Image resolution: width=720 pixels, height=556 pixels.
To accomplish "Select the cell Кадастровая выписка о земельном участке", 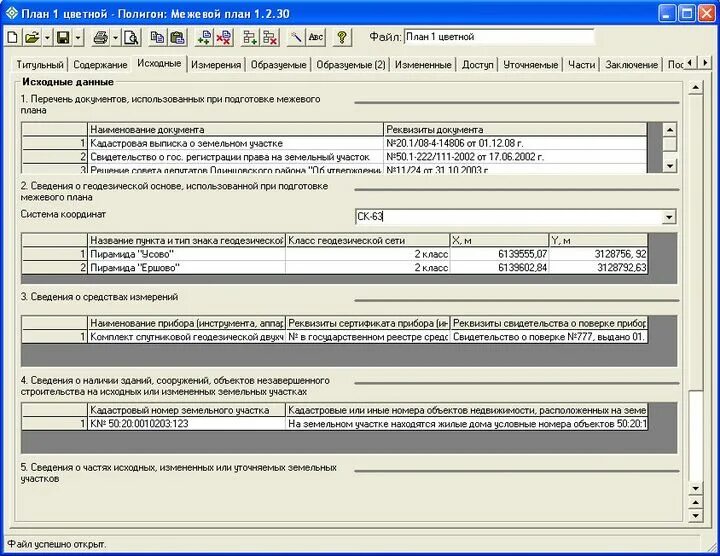I will 235,143.
